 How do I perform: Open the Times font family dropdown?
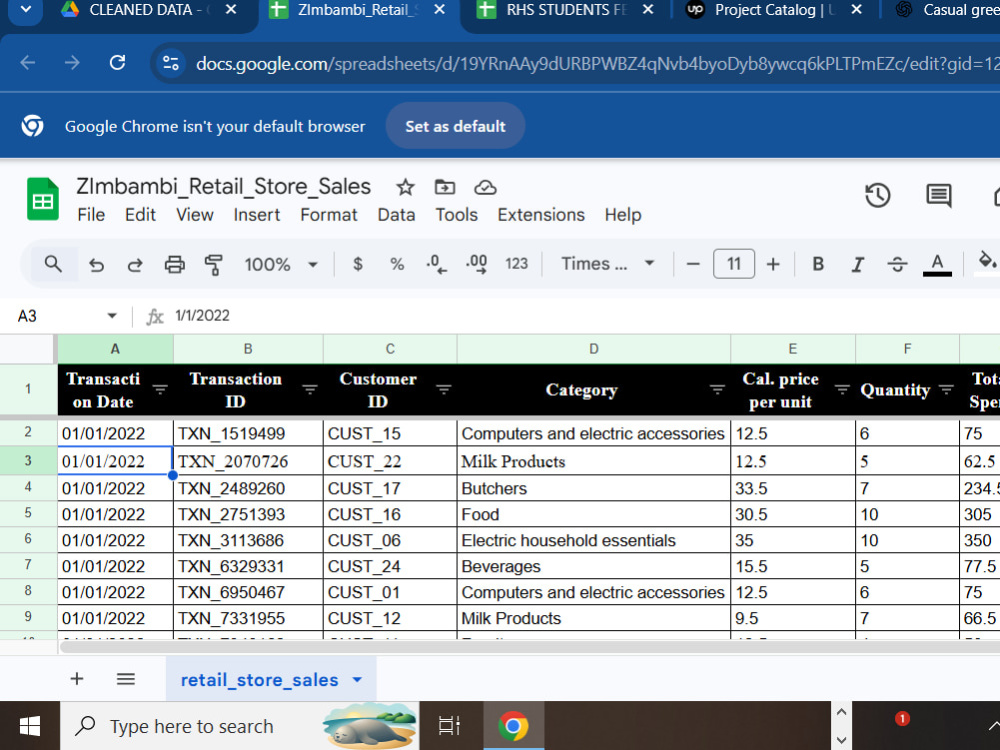click(x=608, y=264)
